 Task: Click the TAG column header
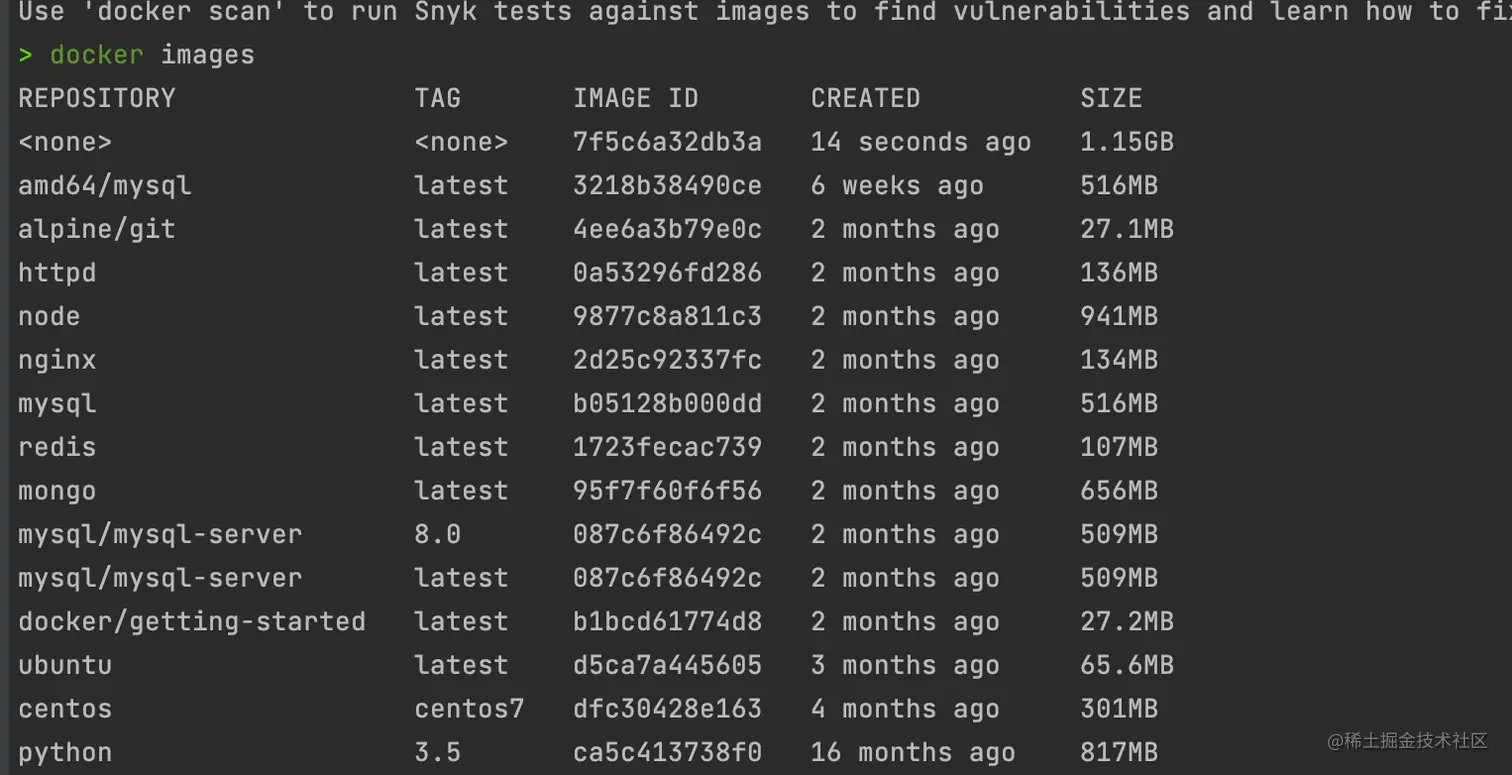click(438, 98)
